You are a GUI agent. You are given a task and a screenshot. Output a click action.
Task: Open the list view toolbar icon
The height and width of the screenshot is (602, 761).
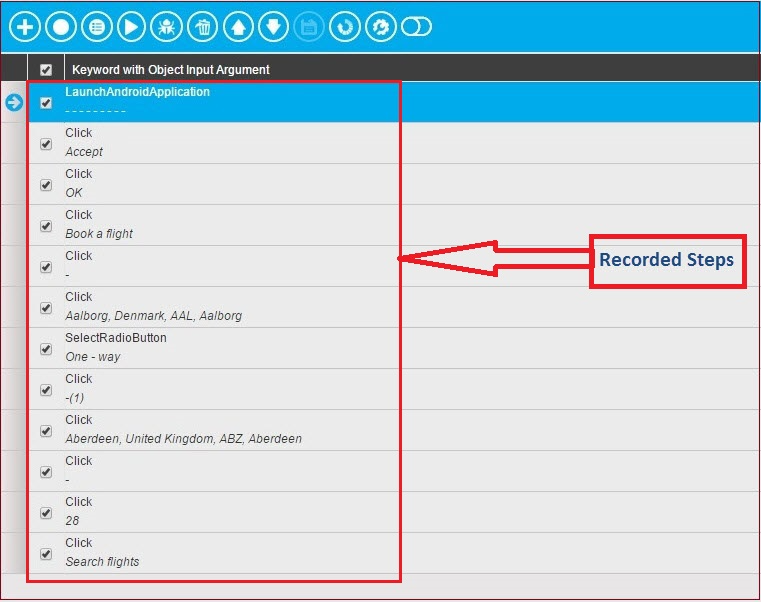97,27
